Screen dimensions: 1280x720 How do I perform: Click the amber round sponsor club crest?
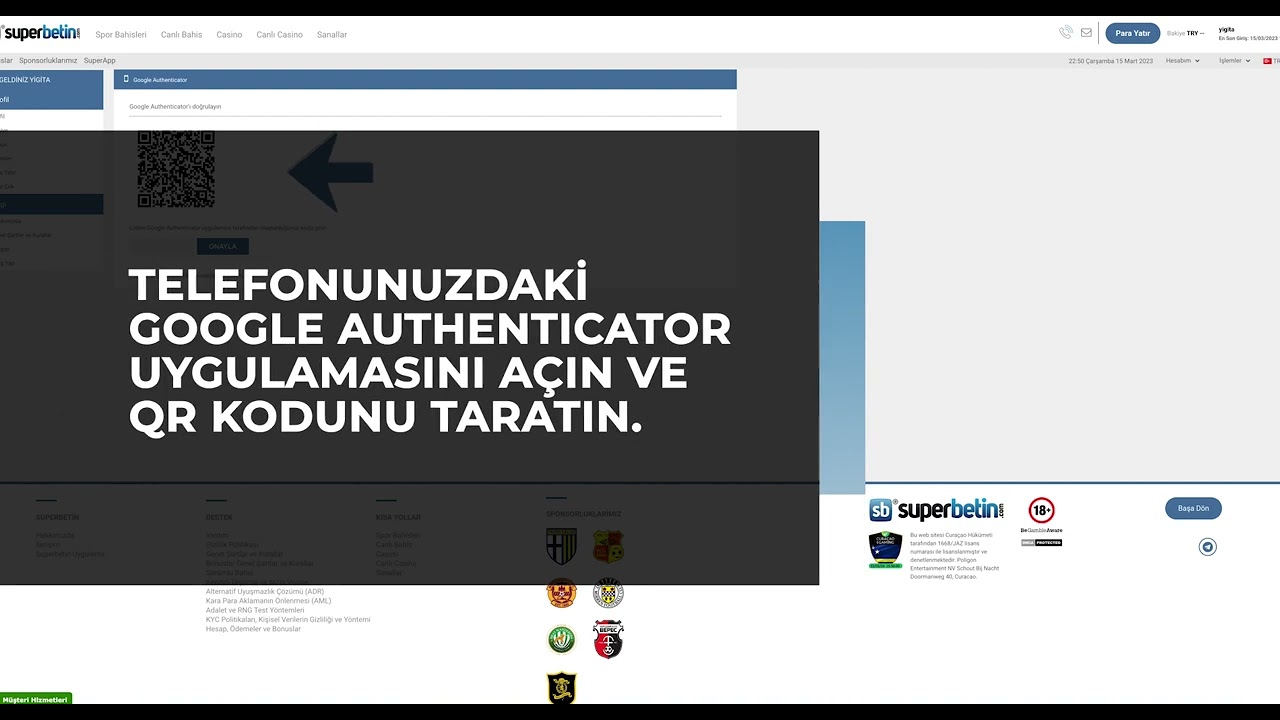pos(561,592)
